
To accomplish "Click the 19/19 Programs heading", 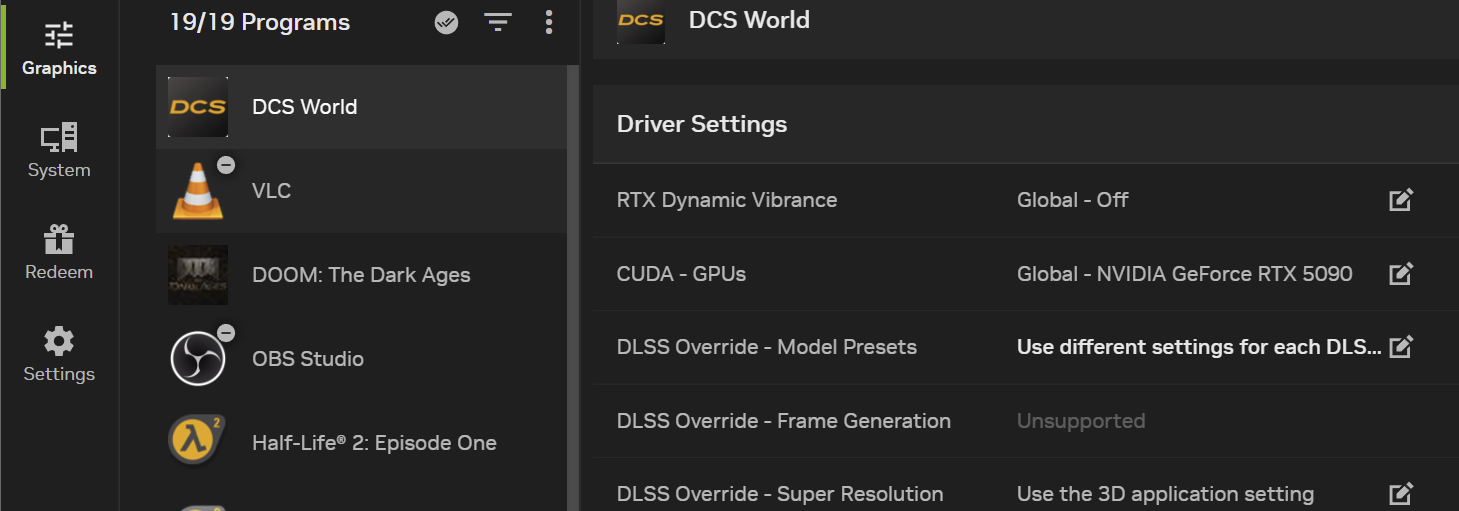I will [260, 22].
